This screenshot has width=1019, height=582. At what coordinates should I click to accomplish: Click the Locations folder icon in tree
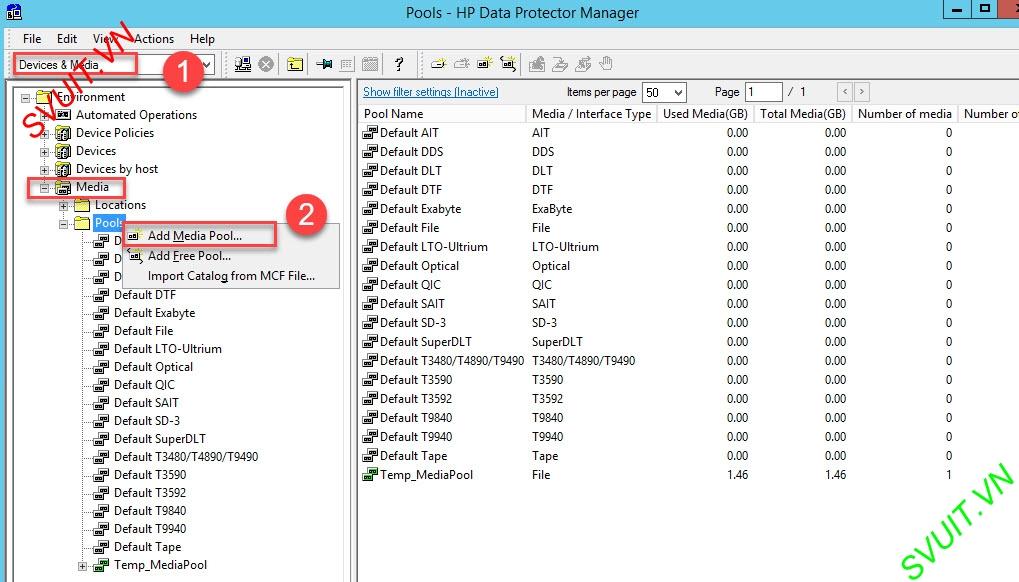(x=82, y=205)
